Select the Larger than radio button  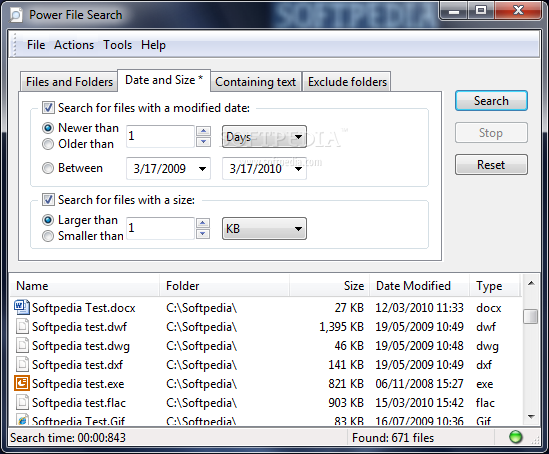coord(48,220)
